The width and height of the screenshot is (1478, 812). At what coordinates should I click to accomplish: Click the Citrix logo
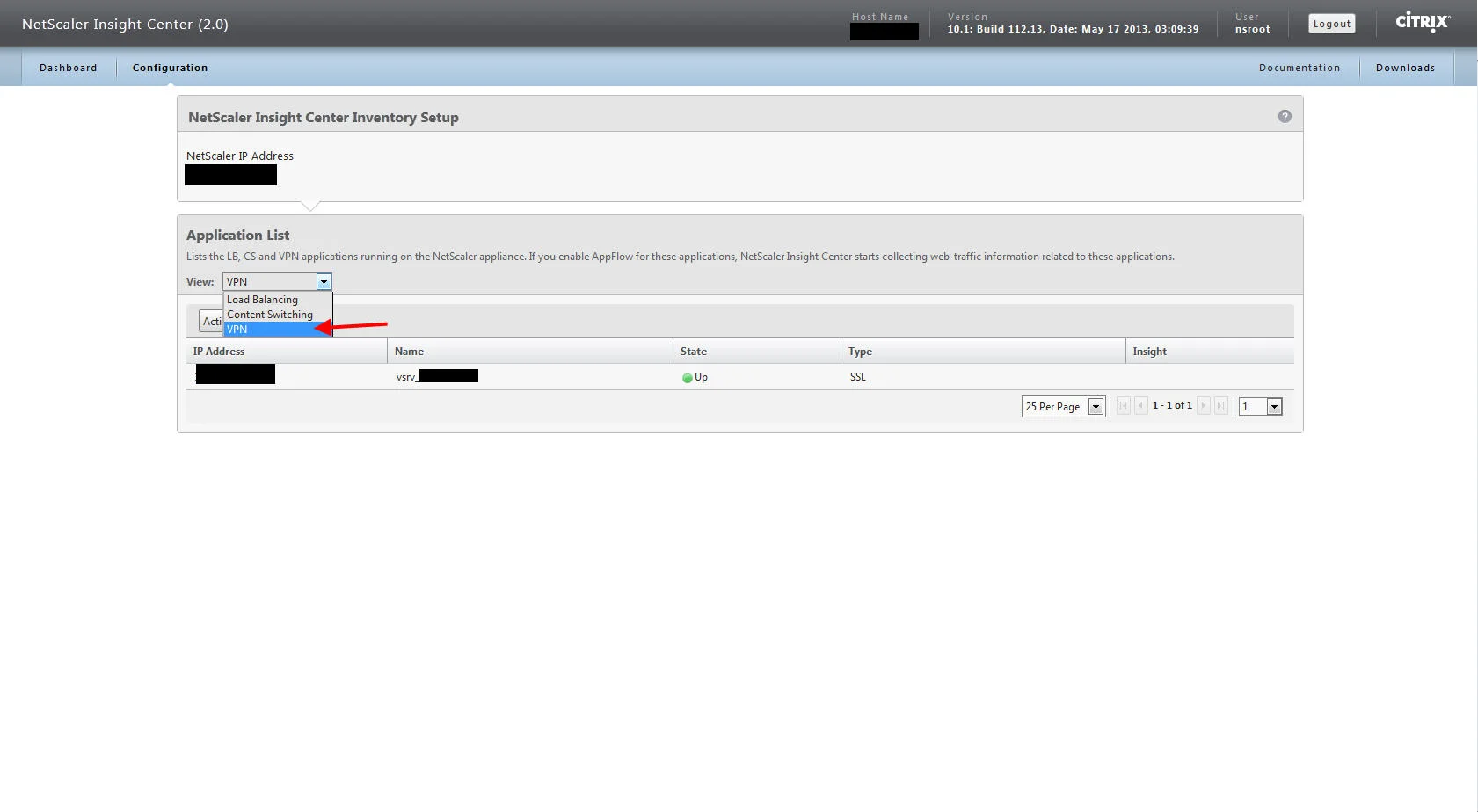coord(1423,21)
